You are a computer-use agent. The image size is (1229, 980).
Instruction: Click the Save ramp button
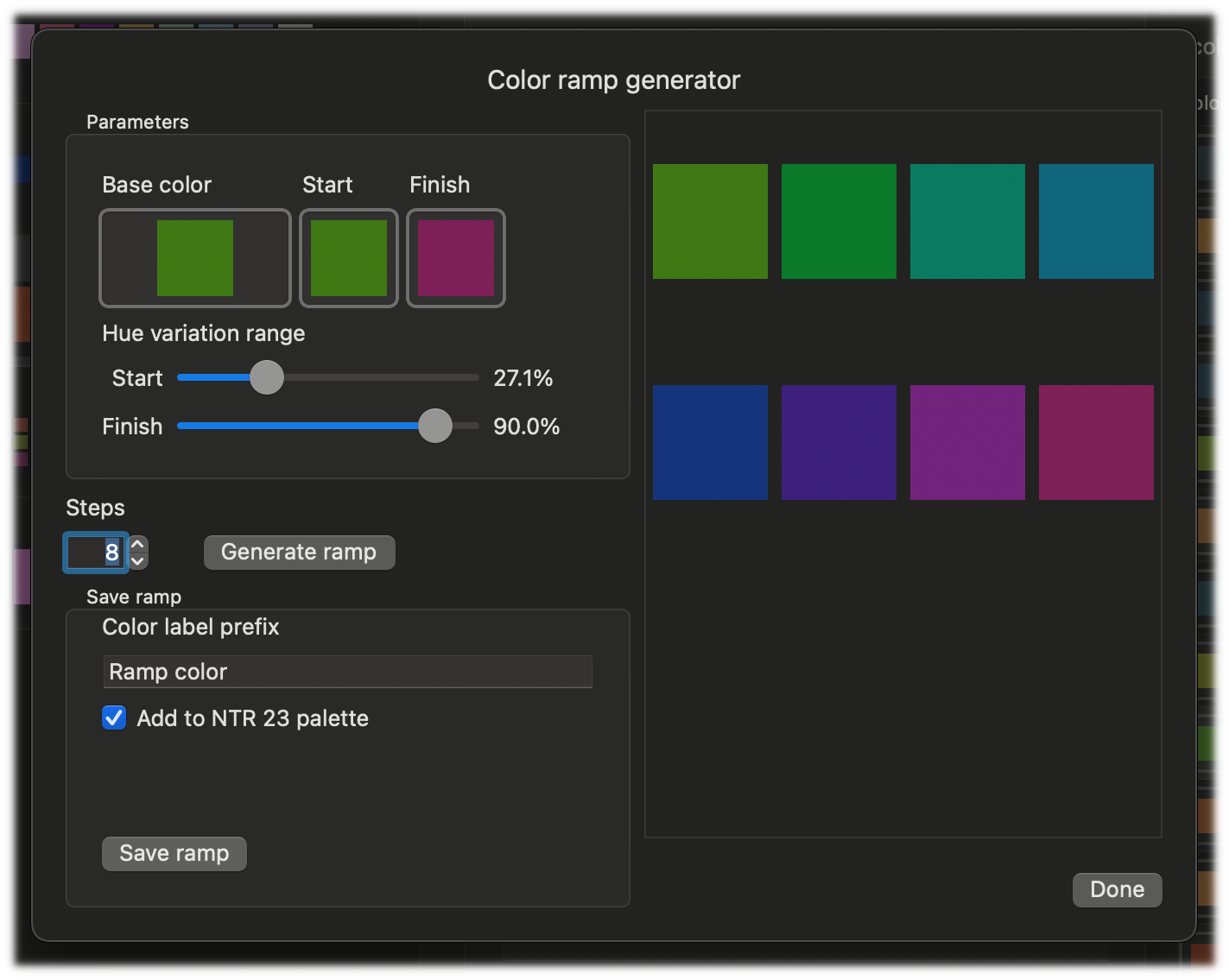tap(174, 854)
